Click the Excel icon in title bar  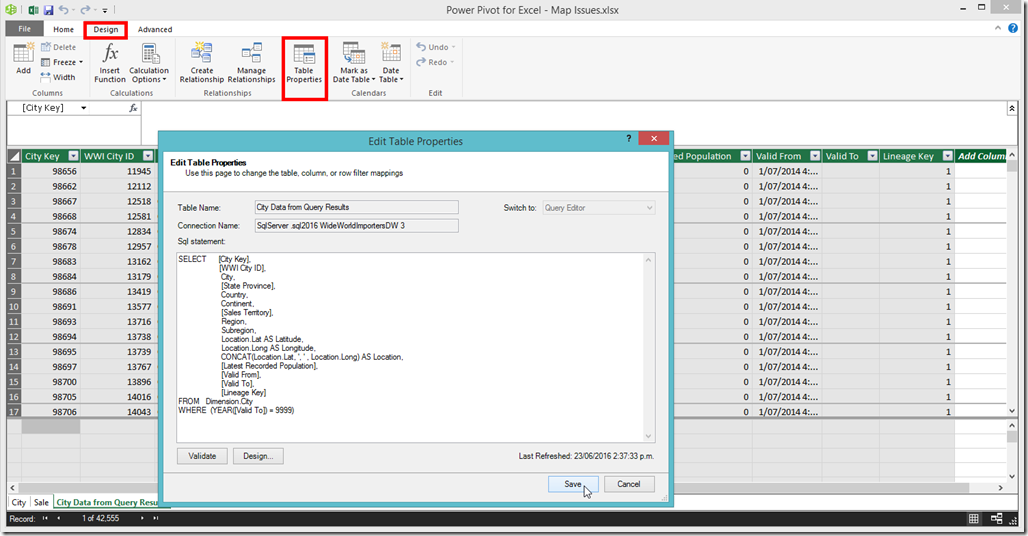(x=33, y=10)
